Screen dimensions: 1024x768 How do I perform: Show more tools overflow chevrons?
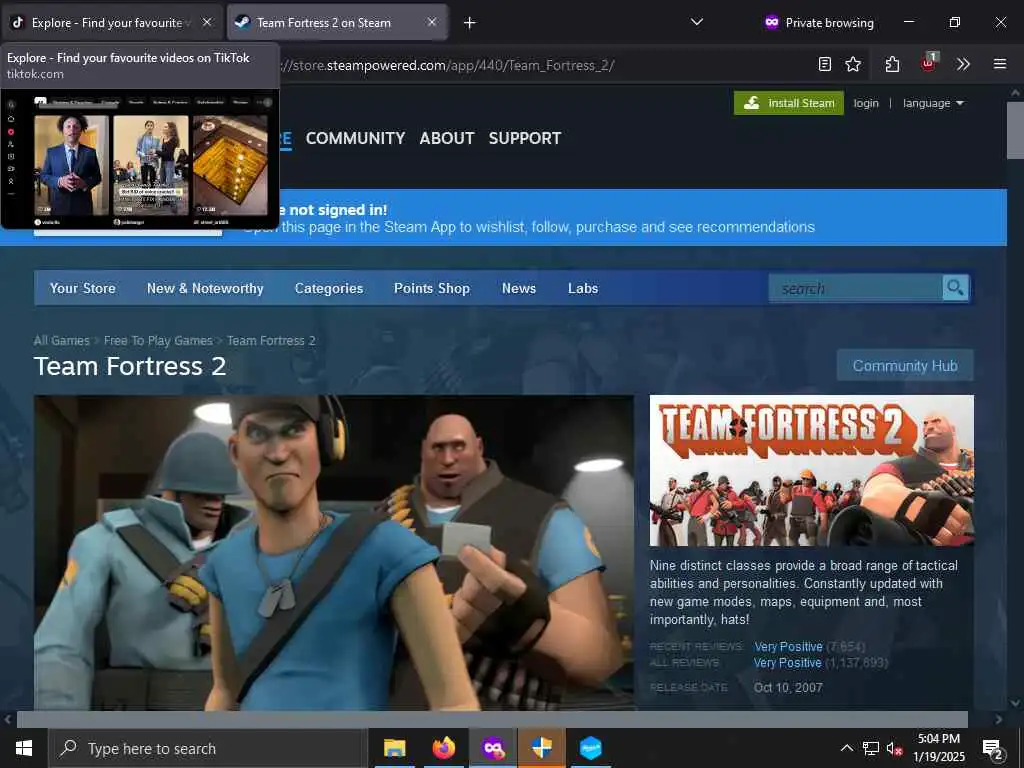coord(963,64)
